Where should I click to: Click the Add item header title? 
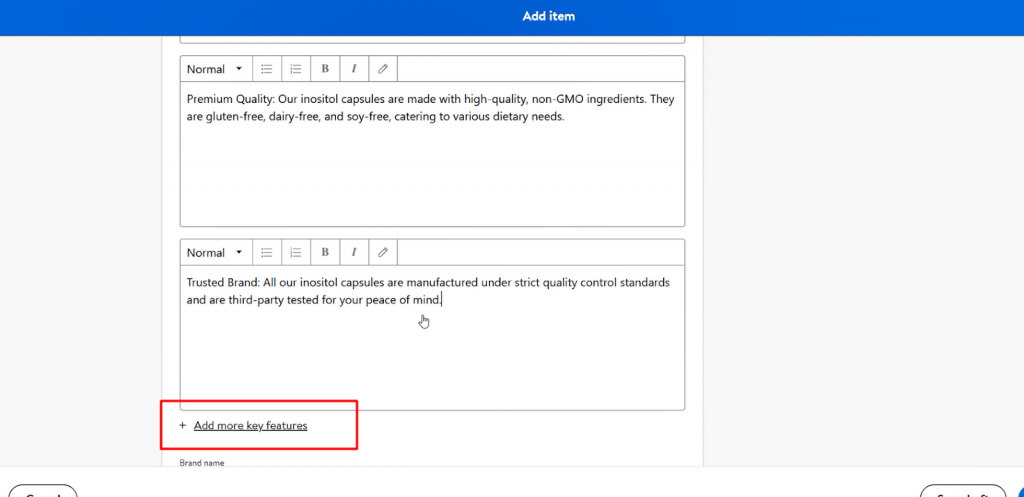[548, 16]
